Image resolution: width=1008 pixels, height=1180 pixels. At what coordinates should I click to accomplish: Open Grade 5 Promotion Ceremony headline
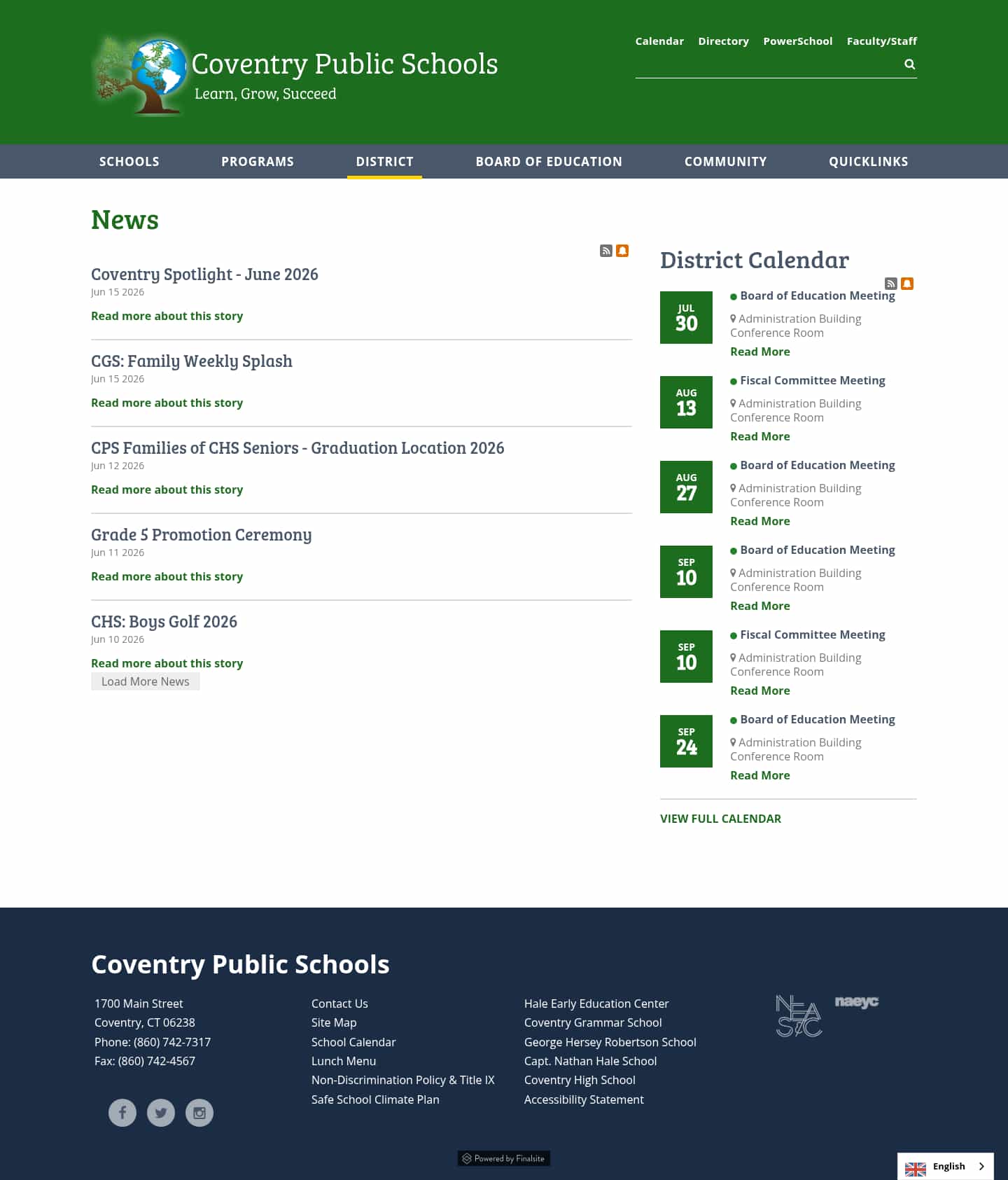(202, 535)
